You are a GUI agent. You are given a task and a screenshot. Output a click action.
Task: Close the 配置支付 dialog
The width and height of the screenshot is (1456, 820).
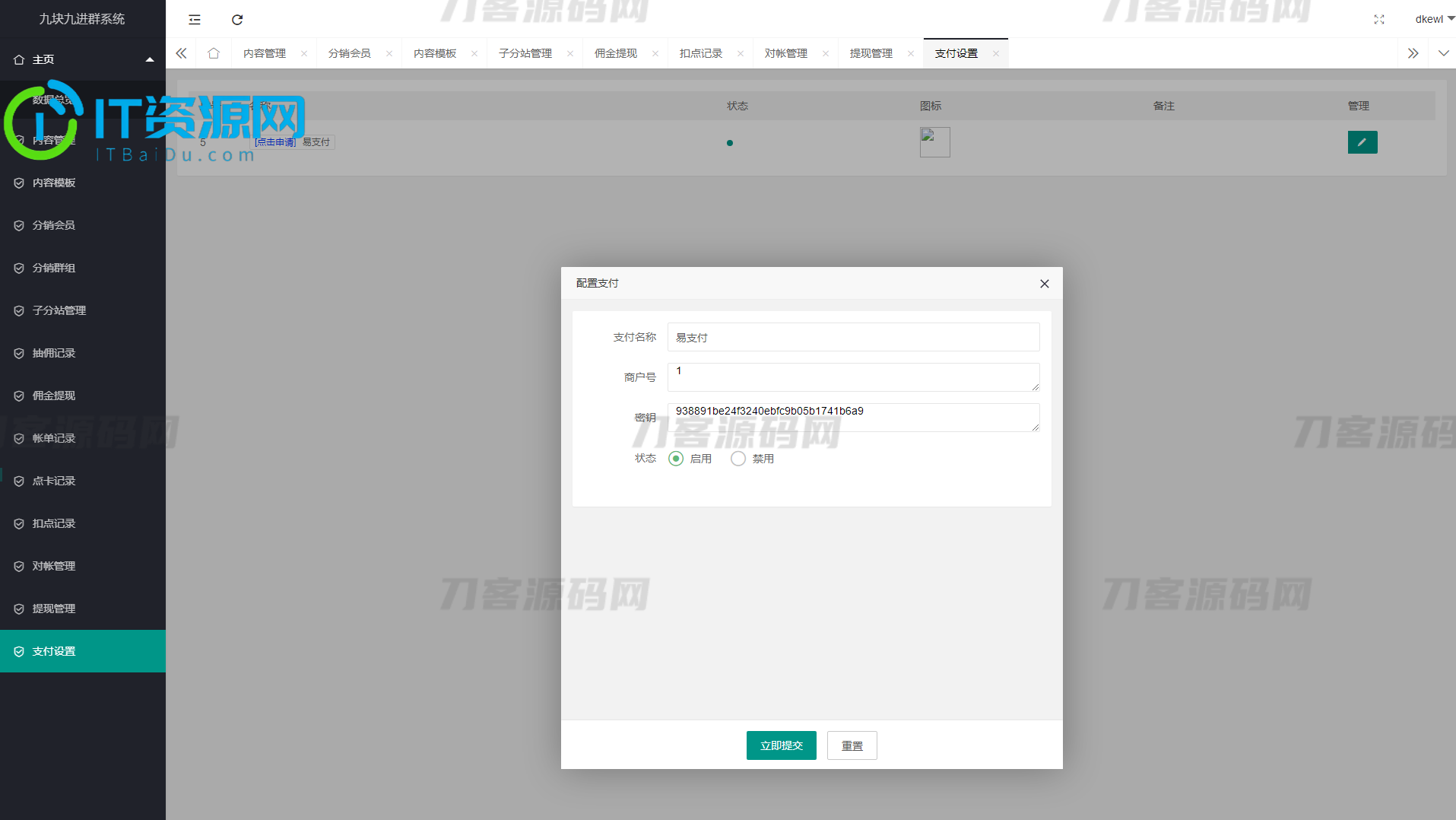1045,284
